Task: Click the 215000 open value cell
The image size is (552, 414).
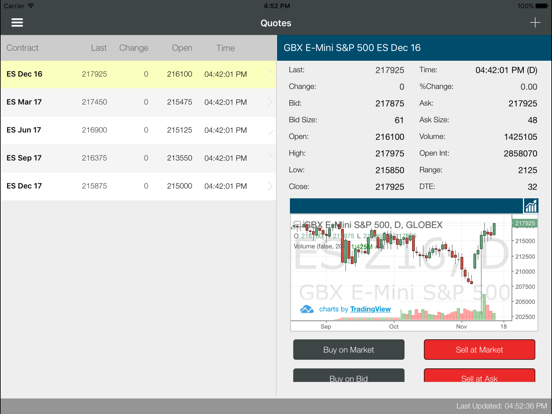Action: click(x=180, y=186)
